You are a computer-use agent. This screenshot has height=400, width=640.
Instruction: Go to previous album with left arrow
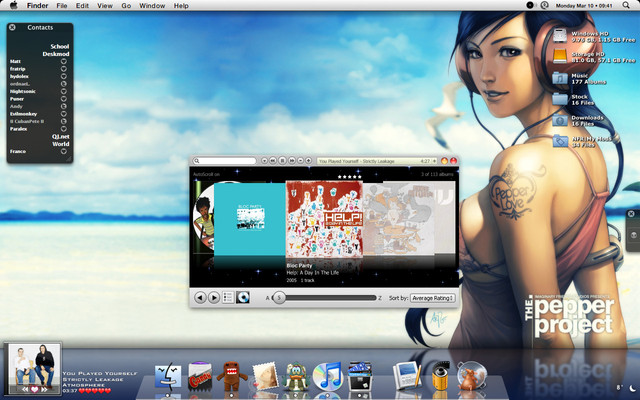coord(200,297)
